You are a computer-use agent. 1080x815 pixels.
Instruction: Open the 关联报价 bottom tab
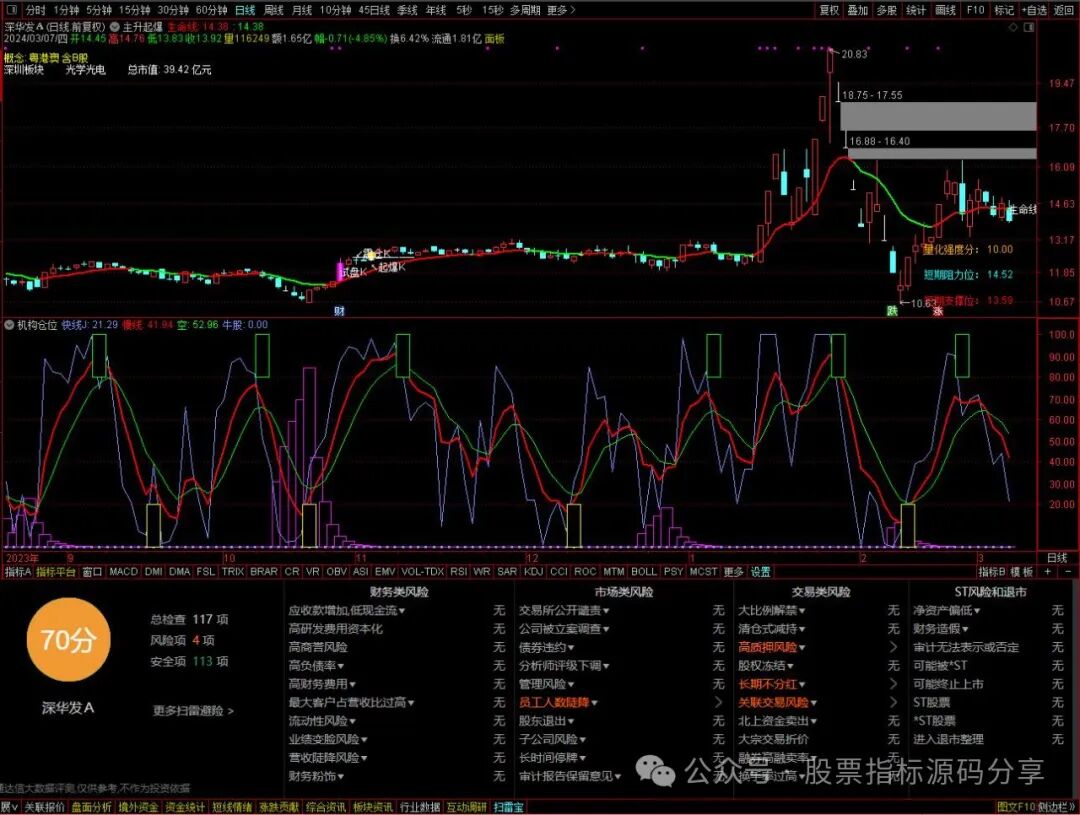pos(45,807)
